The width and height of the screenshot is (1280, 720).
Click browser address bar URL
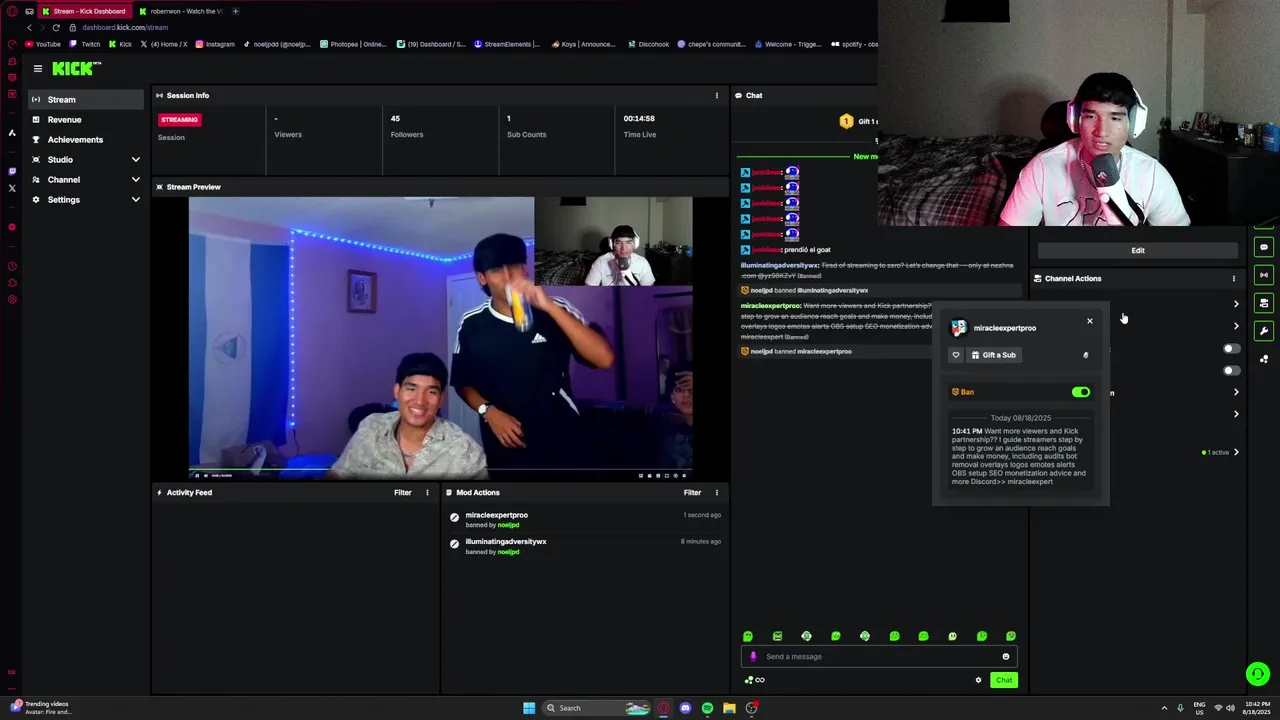point(125,28)
